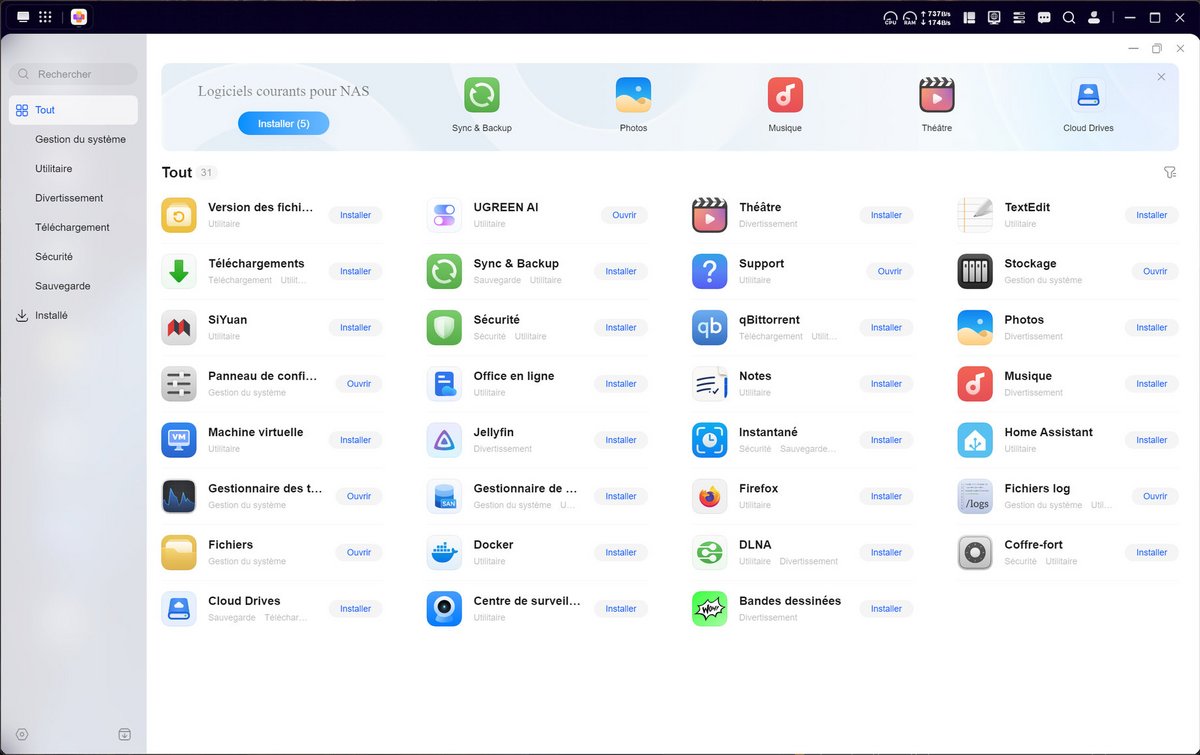Screen dimensions: 1200x755
Task: Open the Stockage app icon
Action: pos(975,271)
